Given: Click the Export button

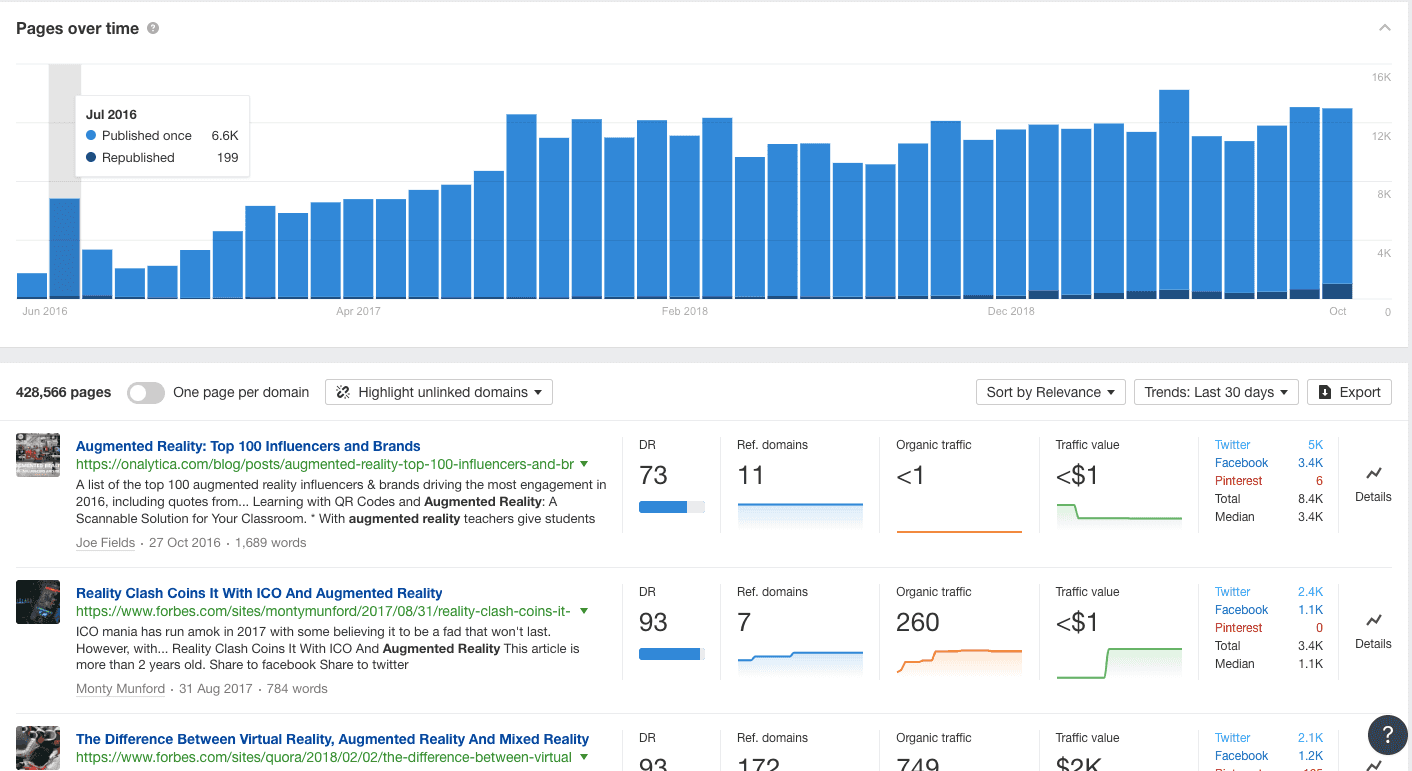Looking at the screenshot, I should tap(1349, 392).
